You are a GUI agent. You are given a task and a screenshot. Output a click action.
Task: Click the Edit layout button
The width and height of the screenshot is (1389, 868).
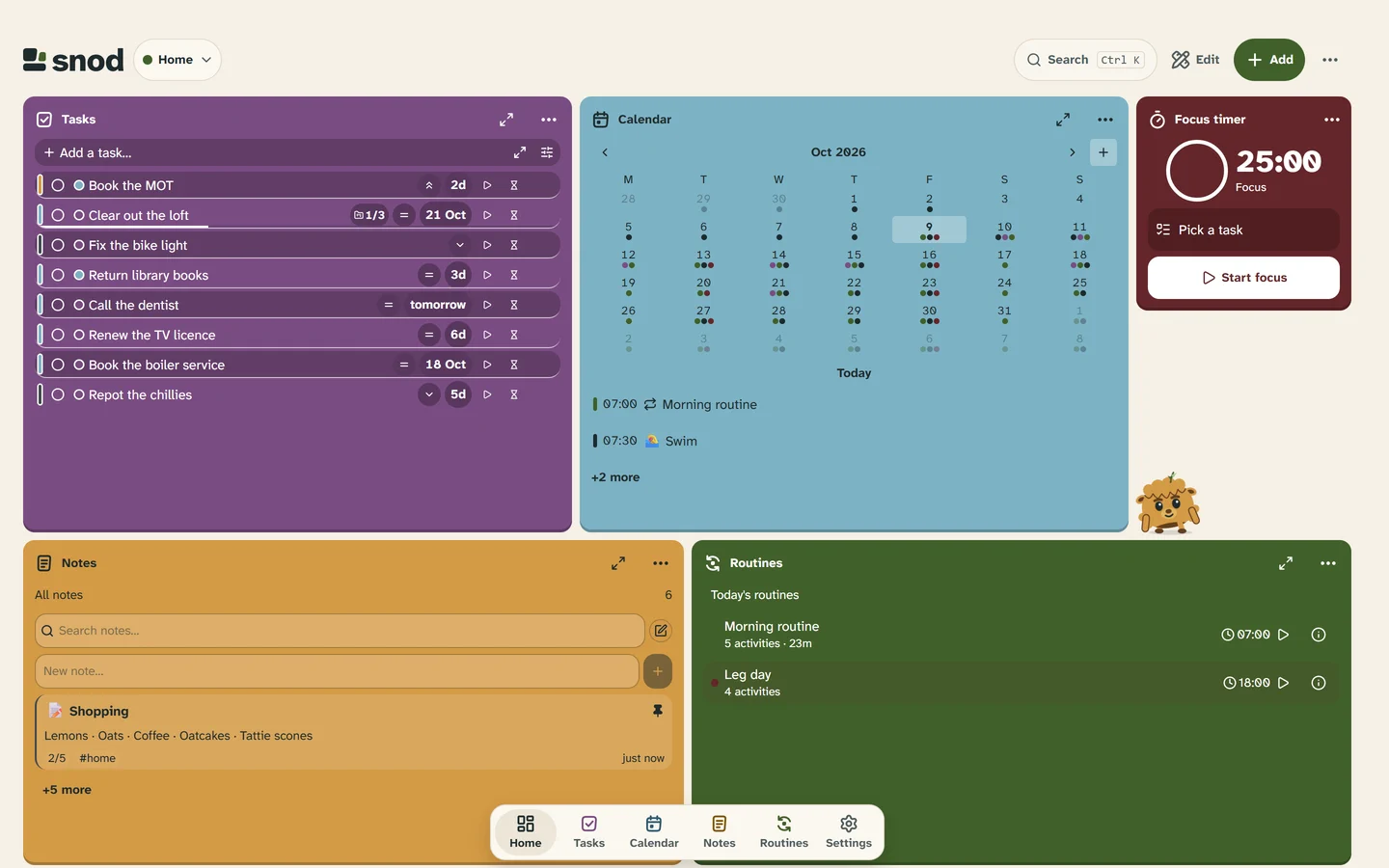pyautogui.click(x=1195, y=60)
